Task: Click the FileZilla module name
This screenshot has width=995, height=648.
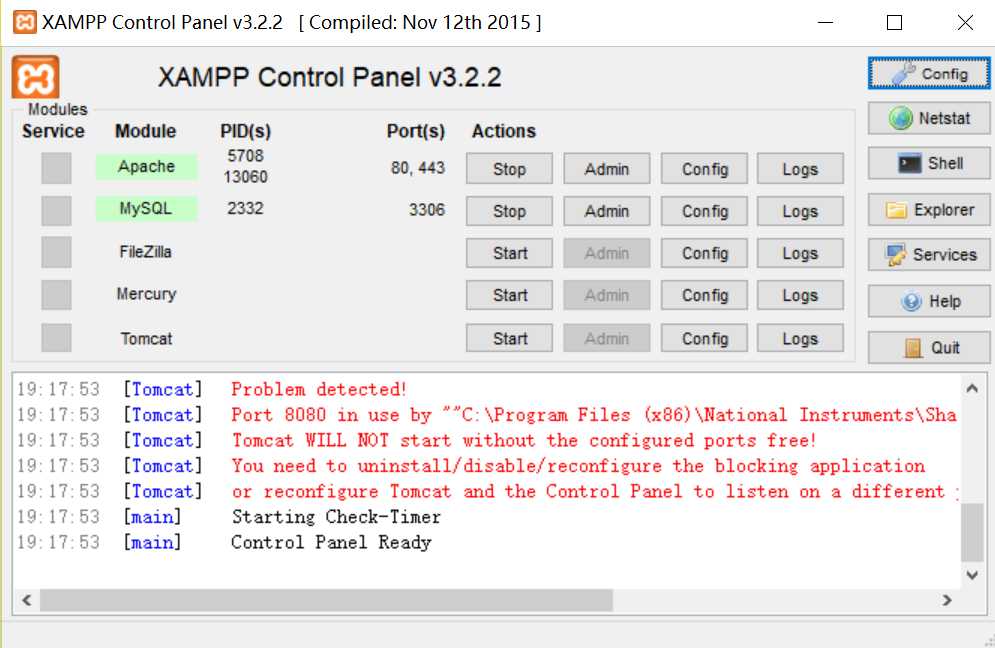Action: pos(145,252)
